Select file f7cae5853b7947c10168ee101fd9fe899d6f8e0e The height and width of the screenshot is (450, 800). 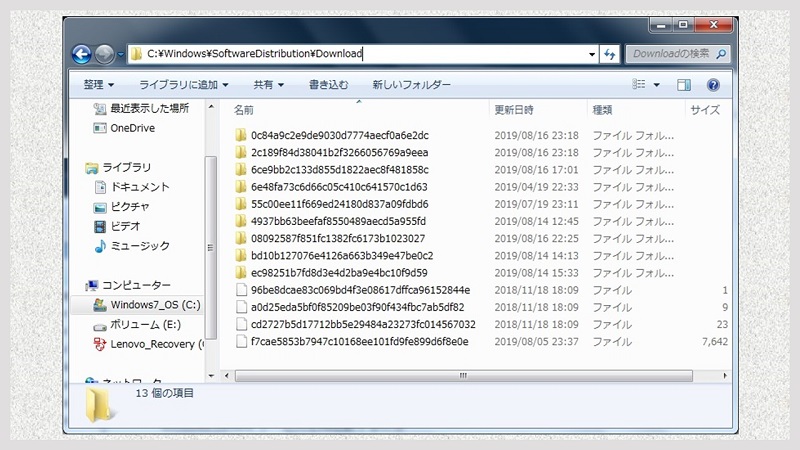pyautogui.click(x=359, y=342)
